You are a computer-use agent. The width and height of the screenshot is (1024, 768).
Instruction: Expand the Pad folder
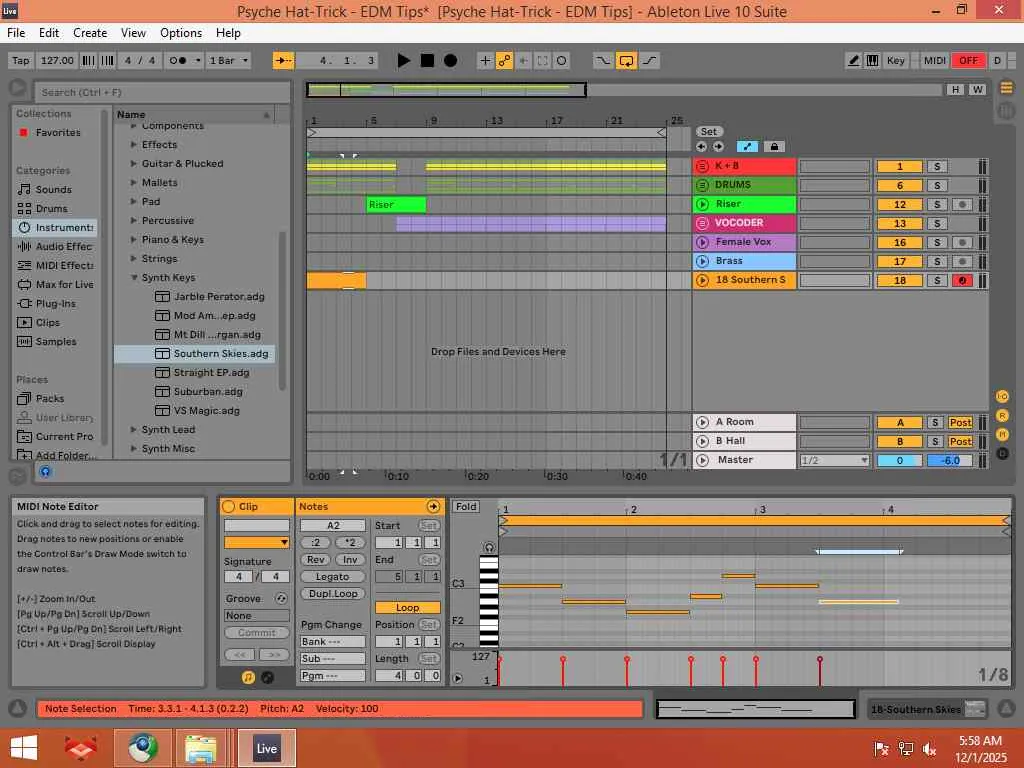pyautogui.click(x=134, y=201)
